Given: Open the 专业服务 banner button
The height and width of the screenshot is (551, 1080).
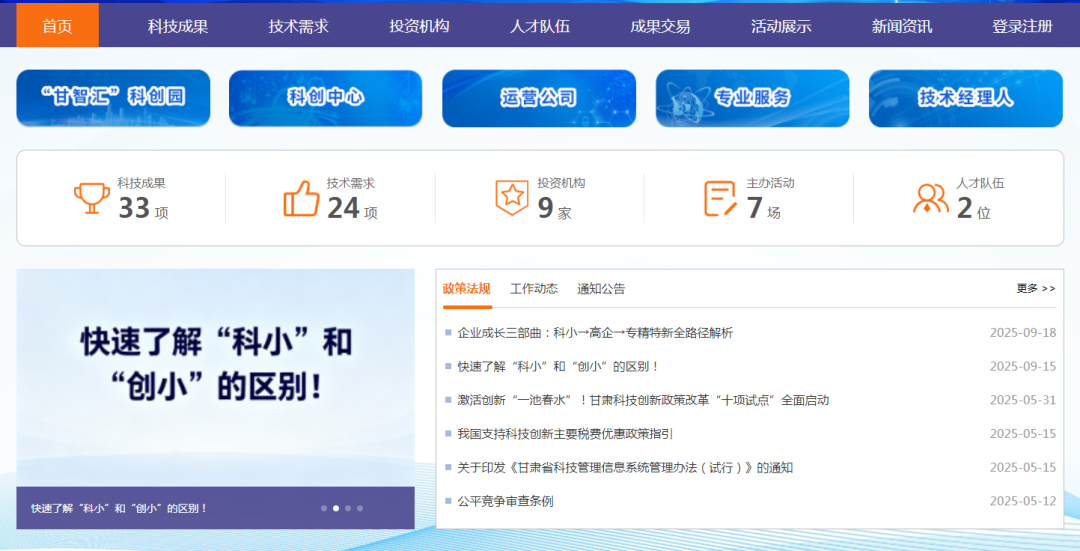Looking at the screenshot, I should 752,98.
